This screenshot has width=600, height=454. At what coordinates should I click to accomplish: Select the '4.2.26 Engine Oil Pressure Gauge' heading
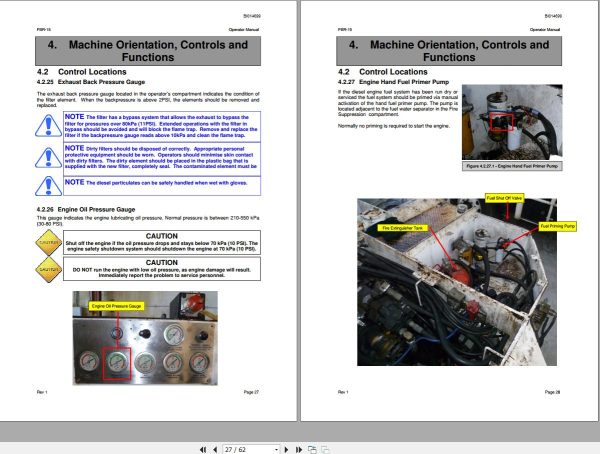[x=86, y=209]
